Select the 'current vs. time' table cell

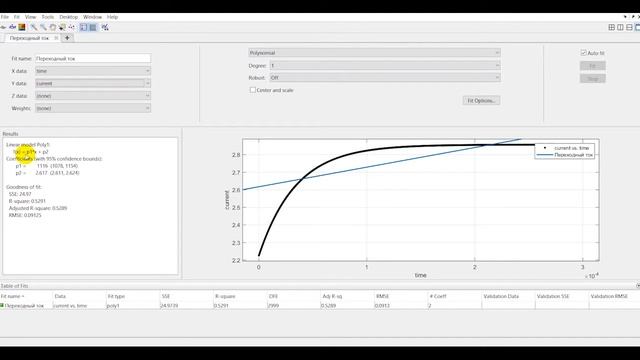pyautogui.click(x=80, y=305)
